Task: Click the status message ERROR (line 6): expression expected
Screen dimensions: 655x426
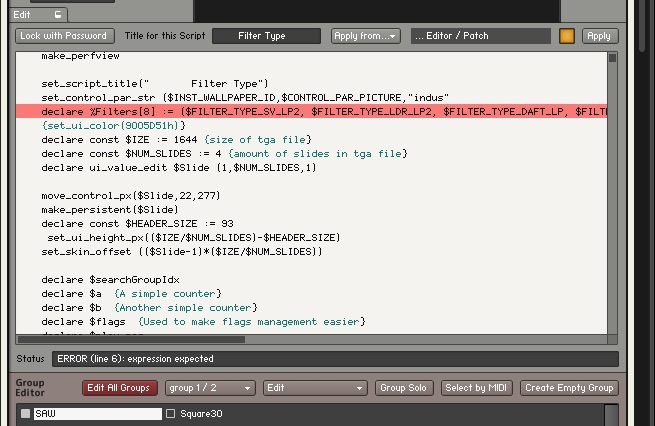Action: (x=135, y=359)
